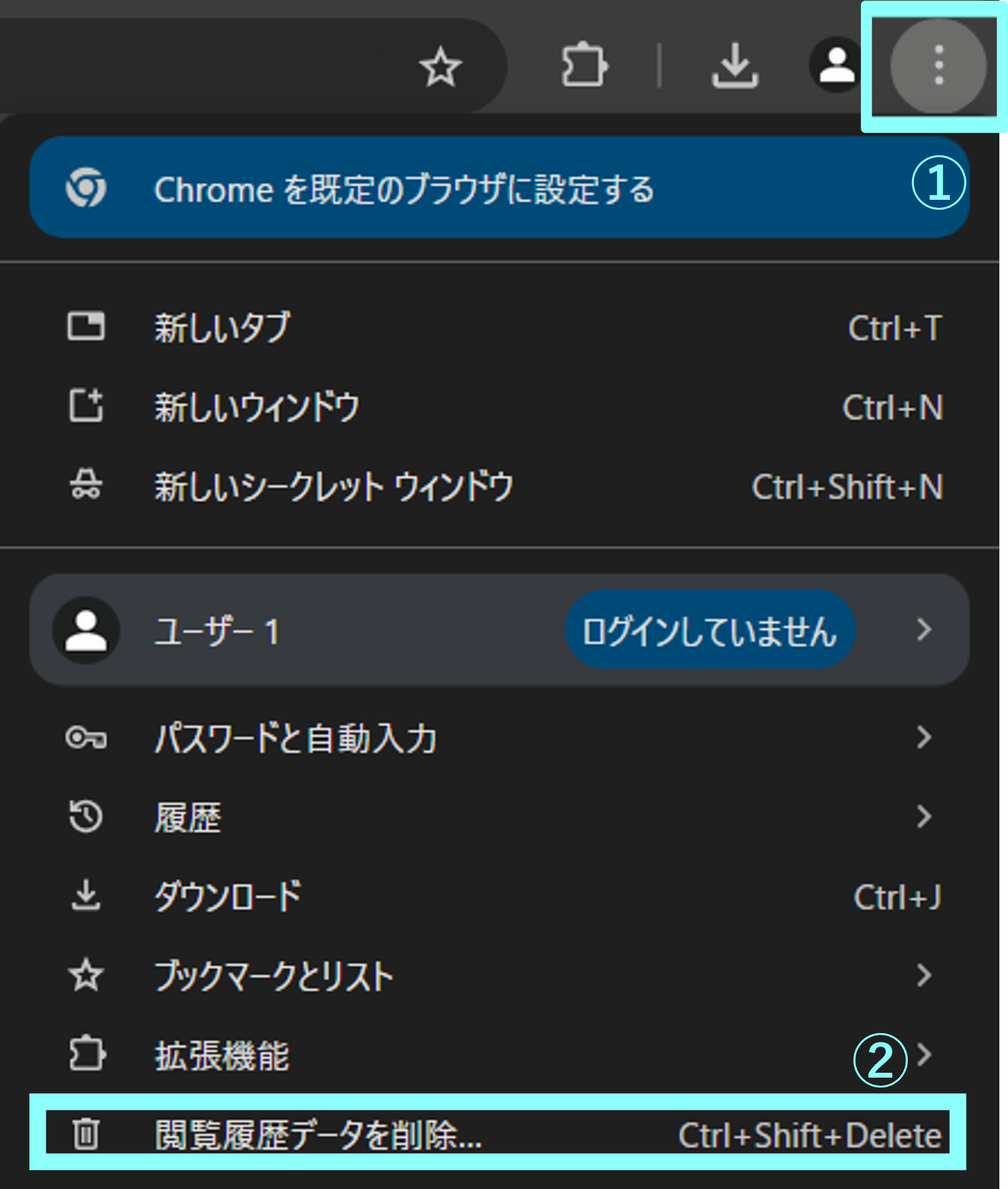Open パスワードと自動入力 menu item

[x=499, y=738]
